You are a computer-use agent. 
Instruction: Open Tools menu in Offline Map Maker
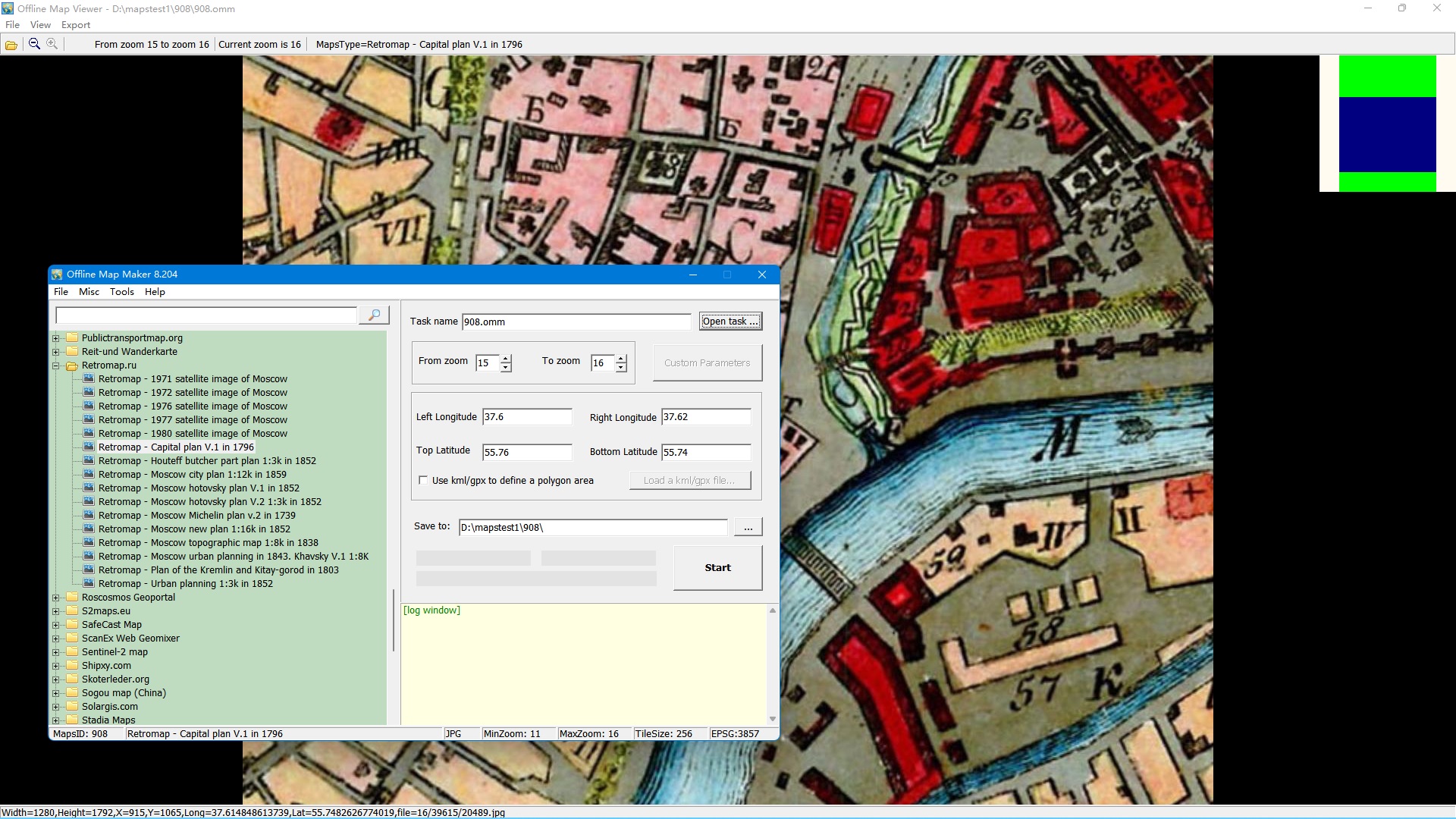(121, 292)
